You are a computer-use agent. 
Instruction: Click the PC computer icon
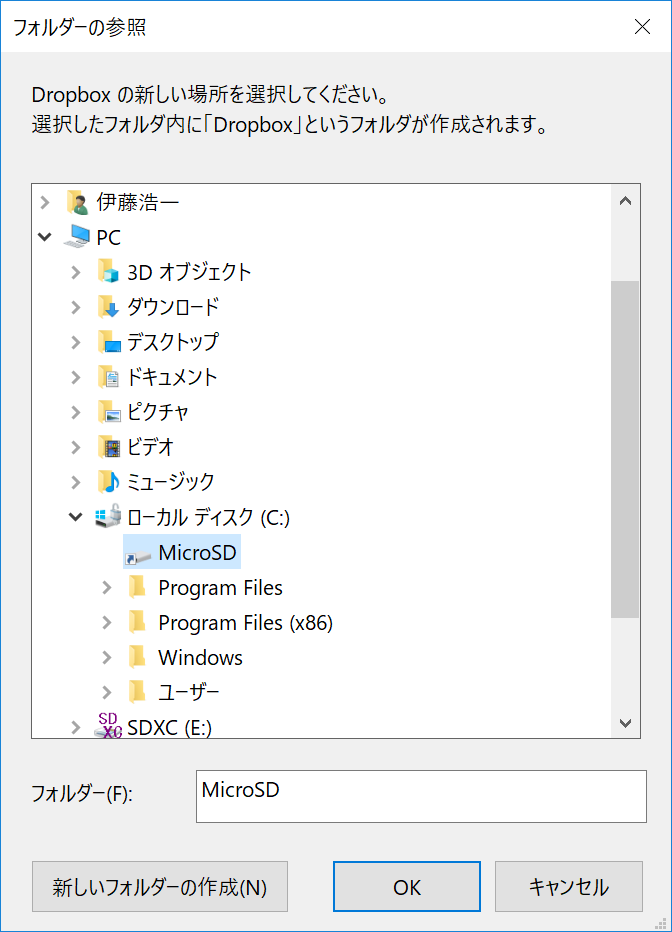pyautogui.click(x=77, y=237)
